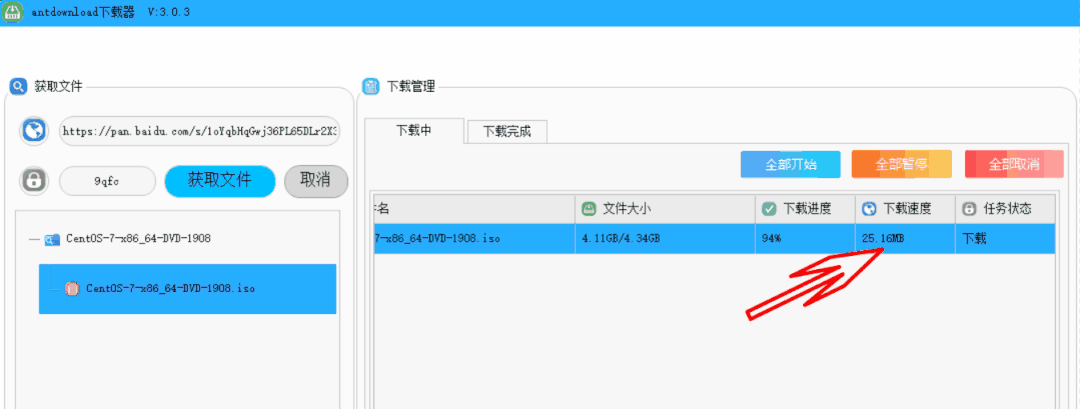Image resolution: width=1080 pixels, height=409 pixels.
Task: Click the 全部开始 button
Action: click(x=791, y=165)
